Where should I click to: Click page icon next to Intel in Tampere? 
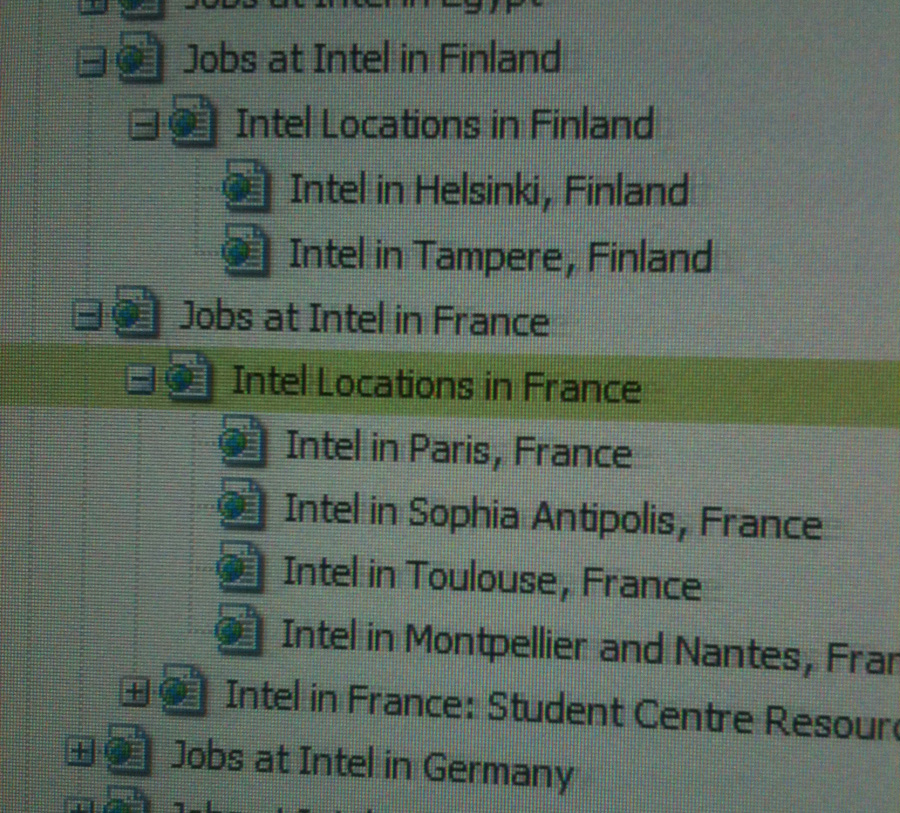point(245,251)
